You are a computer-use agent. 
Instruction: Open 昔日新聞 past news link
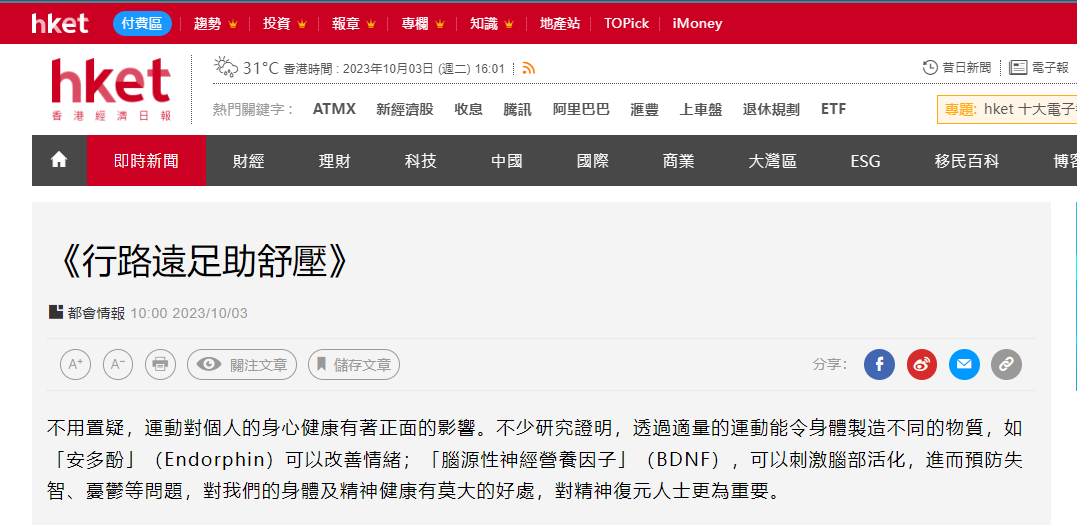click(x=957, y=67)
